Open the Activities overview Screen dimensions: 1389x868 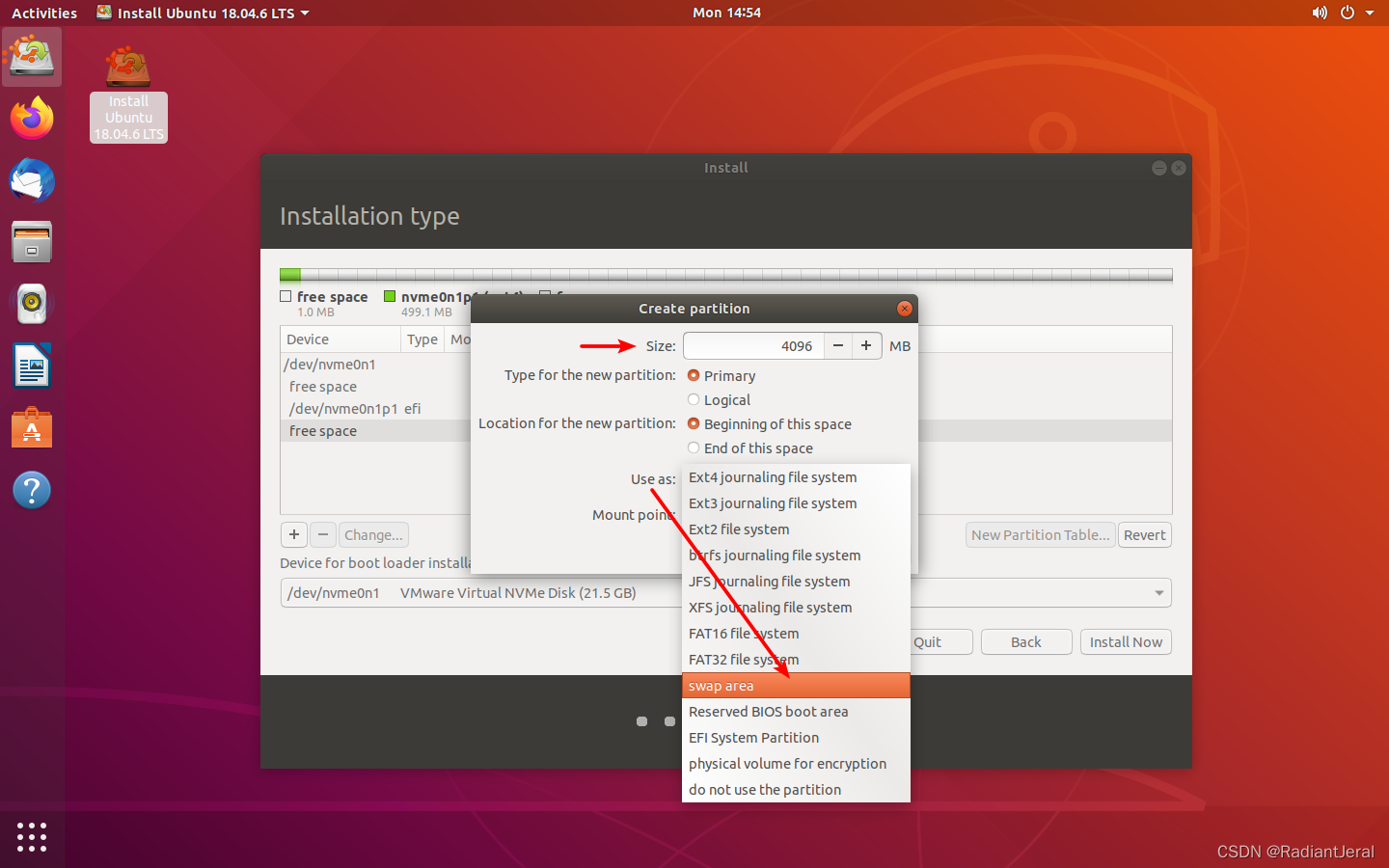coord(44,13)
